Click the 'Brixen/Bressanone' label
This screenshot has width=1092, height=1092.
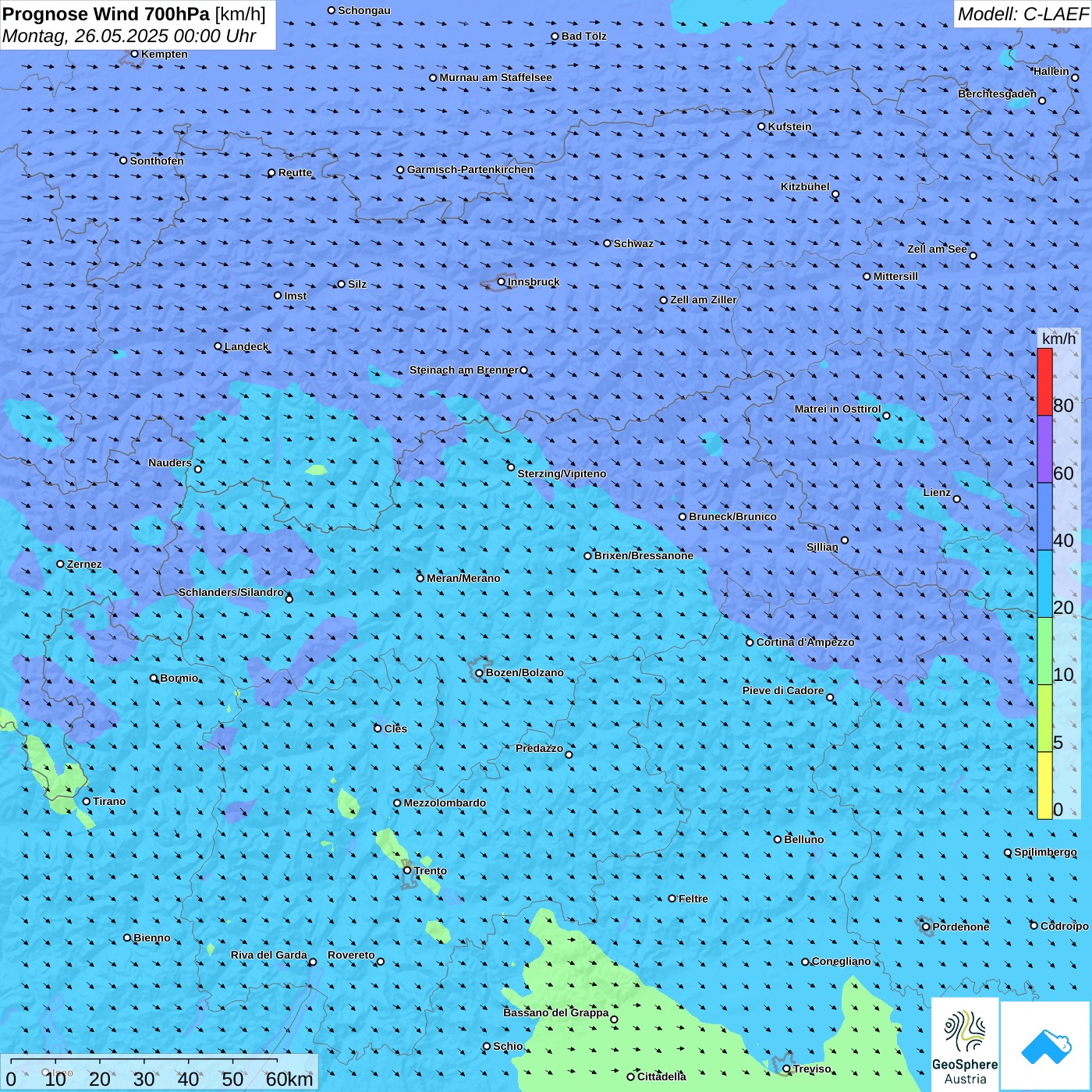point(643,555)
